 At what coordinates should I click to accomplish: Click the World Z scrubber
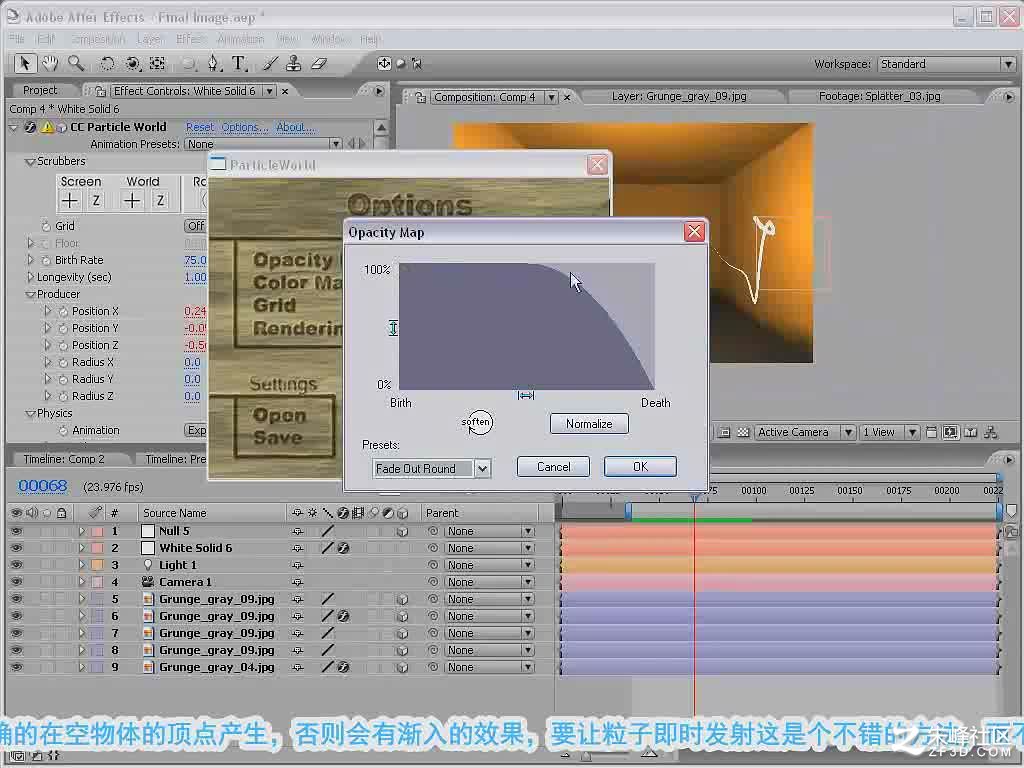160,200
